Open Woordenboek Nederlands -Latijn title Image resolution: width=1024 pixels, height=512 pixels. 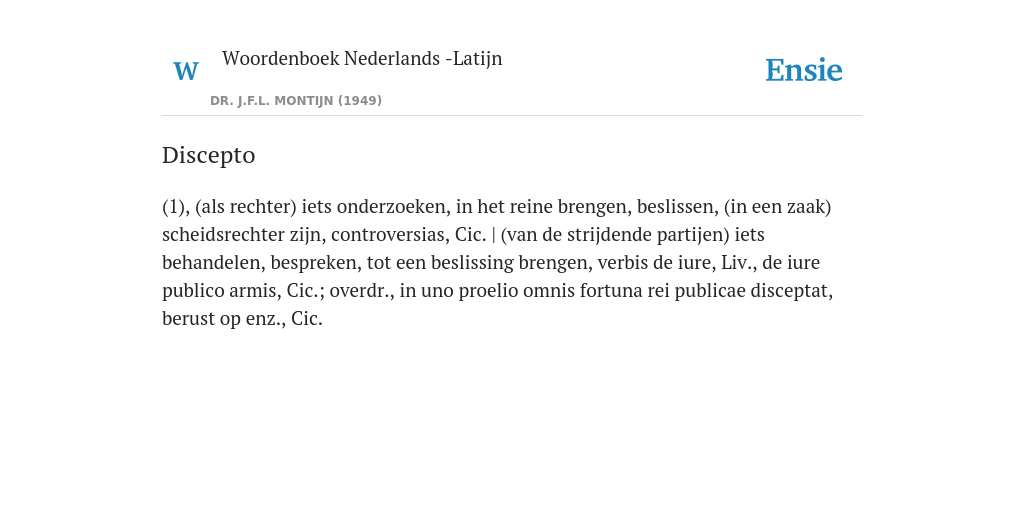(x=362, y=58)
